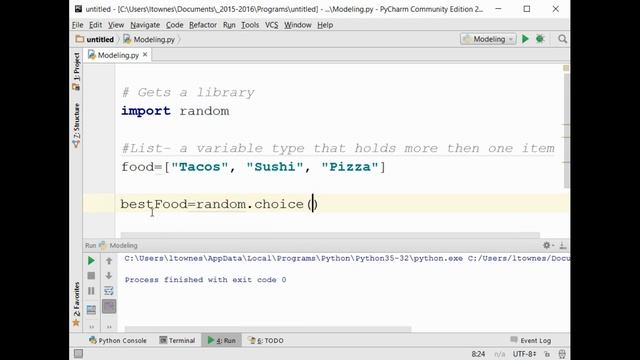The width and height of the screenshot is (640, 360).
Task: Open the Help menu
Action: pyautogui.click(x=325, y=25)
